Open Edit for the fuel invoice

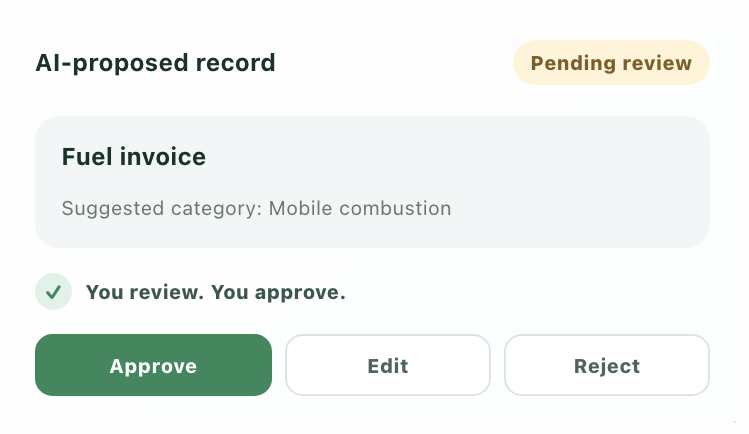tap(388, 365)
